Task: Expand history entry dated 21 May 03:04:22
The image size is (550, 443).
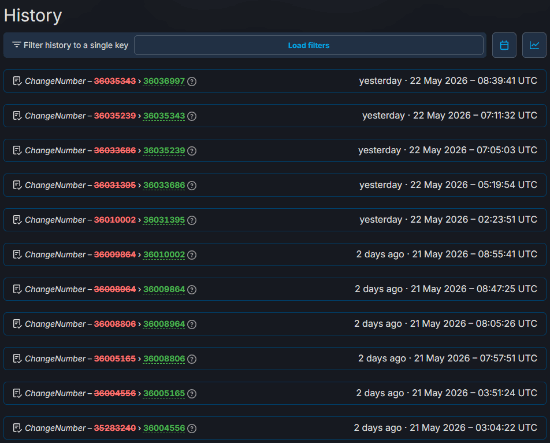Action: [x=275, y=428]
